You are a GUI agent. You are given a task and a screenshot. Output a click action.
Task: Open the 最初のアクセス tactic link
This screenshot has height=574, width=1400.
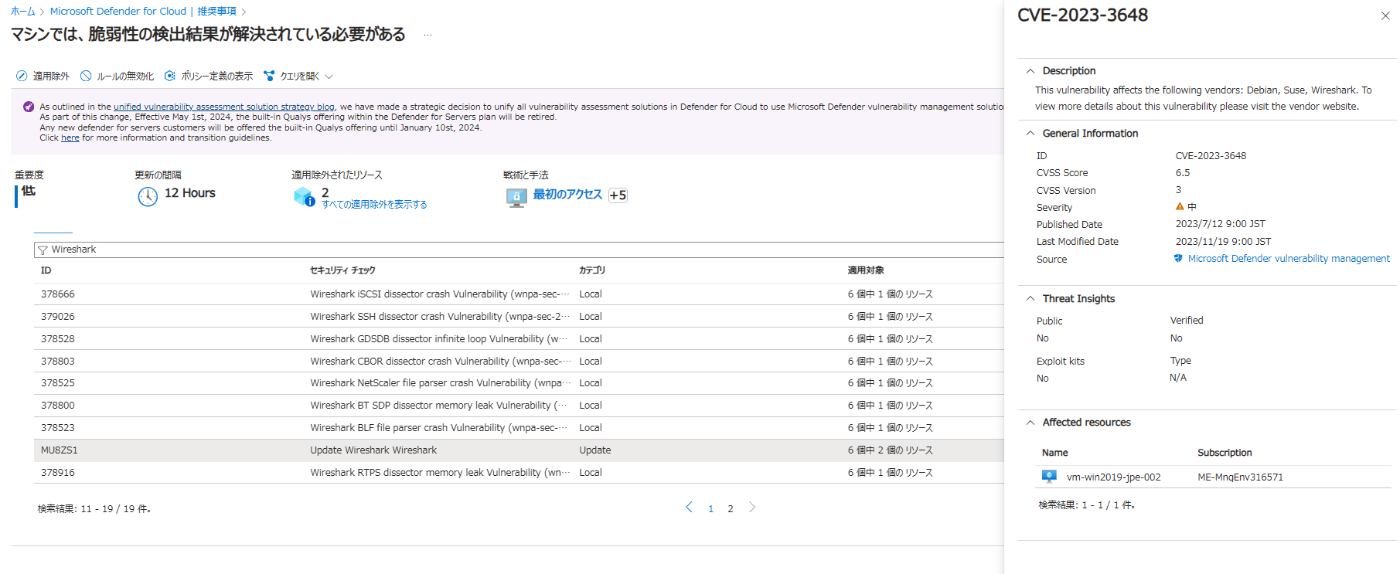567,194
